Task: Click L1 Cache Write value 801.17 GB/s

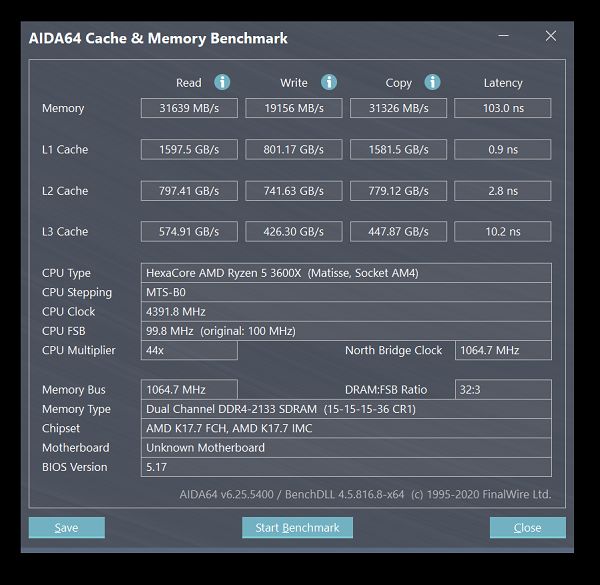Action: pyautogui.click(x=293, y=149)
